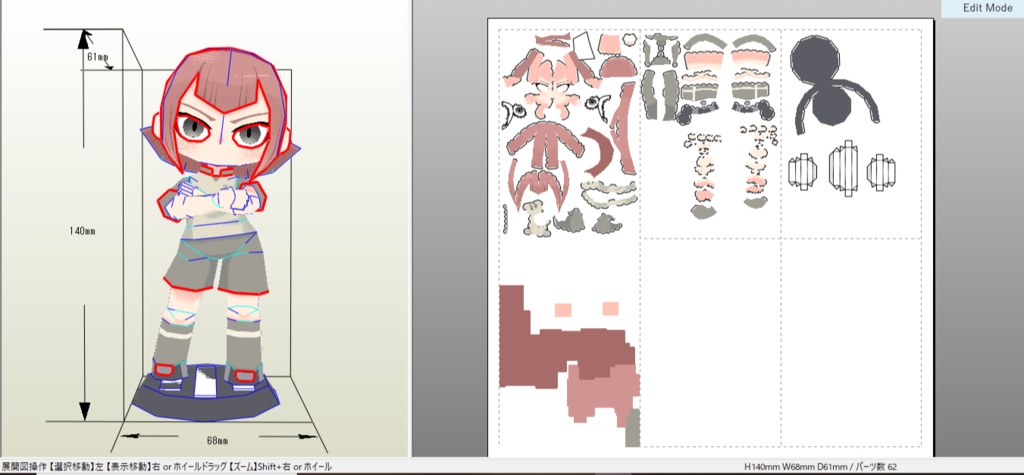Select the 140mm height dimension label

(82, 231)
